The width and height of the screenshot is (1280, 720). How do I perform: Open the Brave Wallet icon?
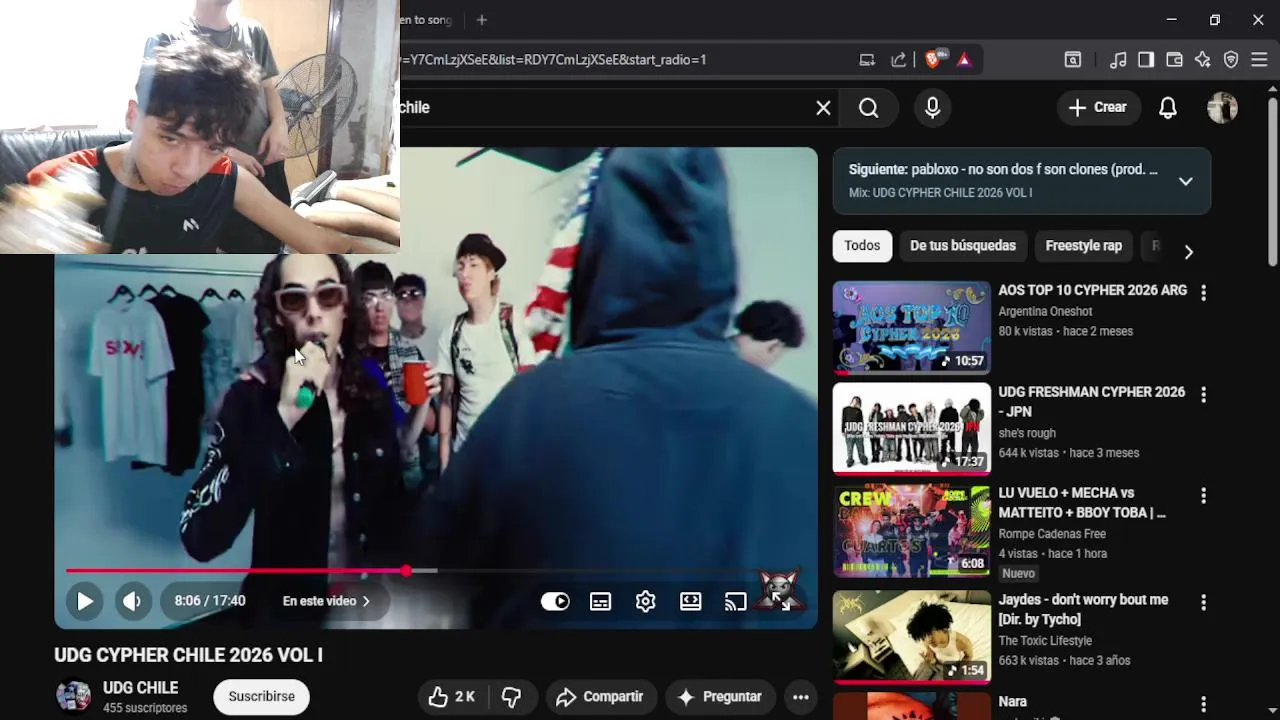pyautogui.click(x=1174, y=60)
